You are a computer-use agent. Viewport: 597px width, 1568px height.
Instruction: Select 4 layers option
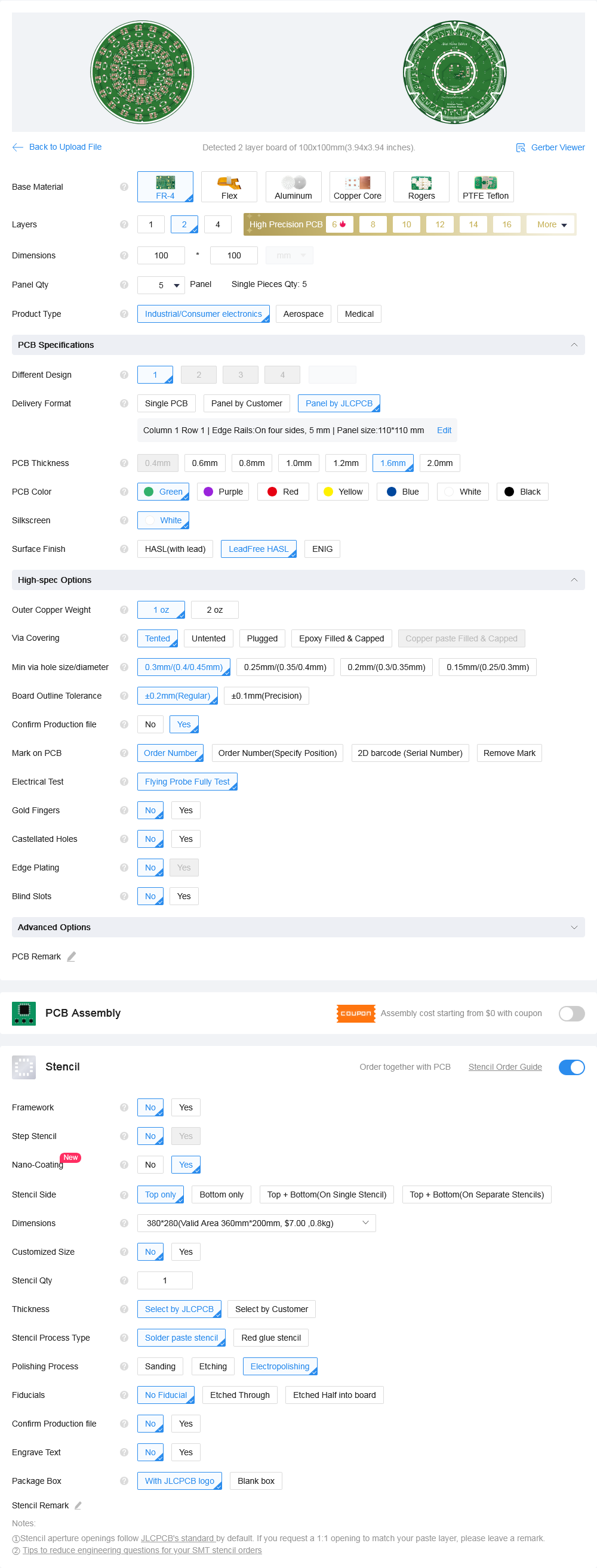click(x=217, y=224)
